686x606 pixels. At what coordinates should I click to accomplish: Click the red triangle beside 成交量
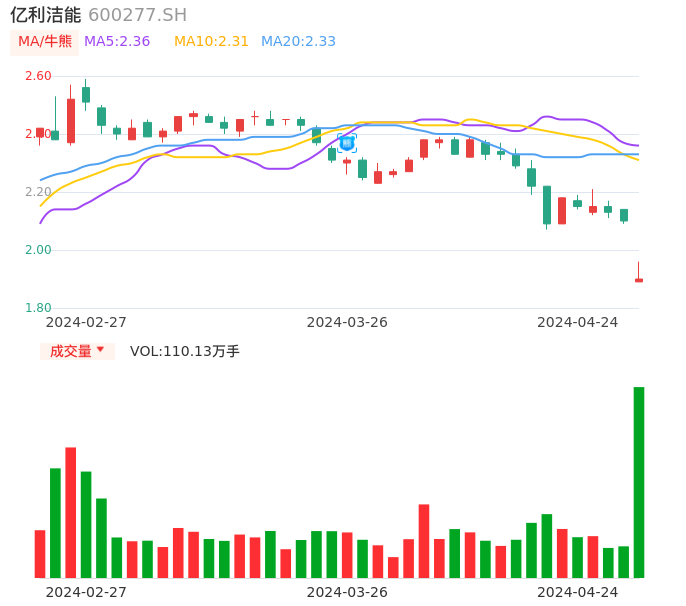coord(100,350)
